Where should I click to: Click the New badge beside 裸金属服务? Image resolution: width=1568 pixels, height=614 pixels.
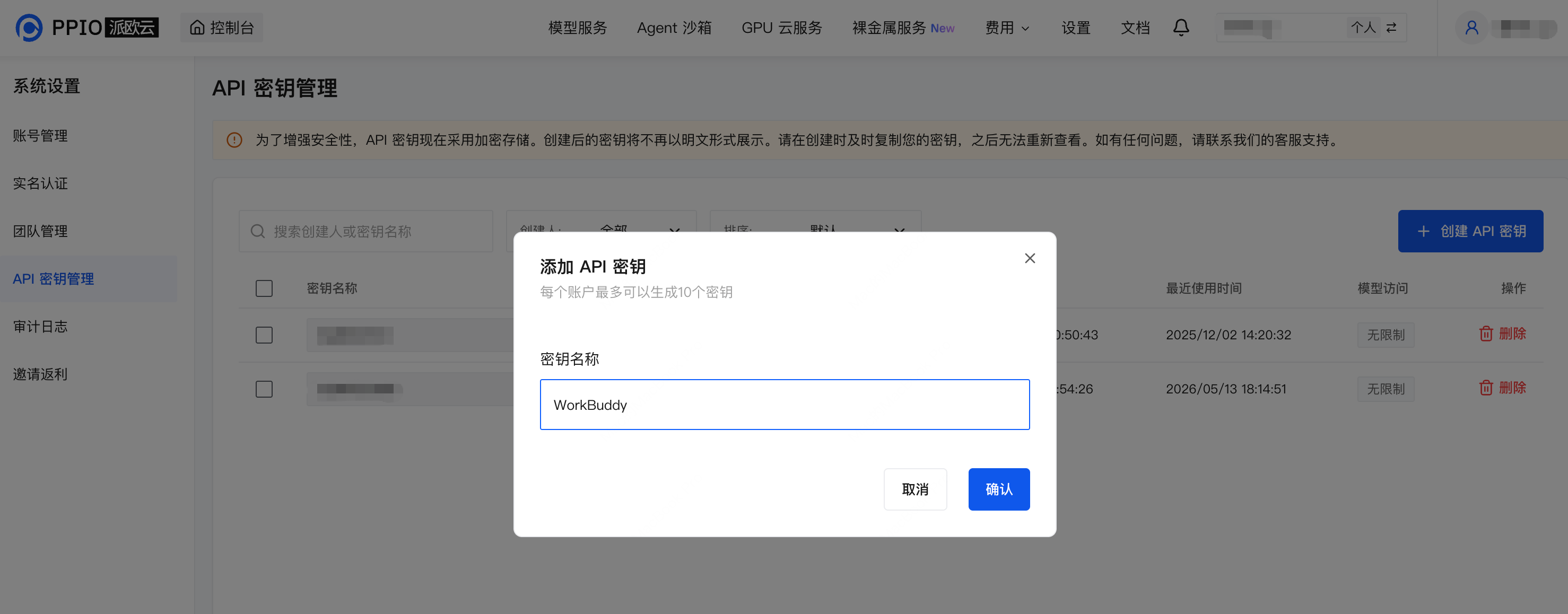[x=942, y=29]
